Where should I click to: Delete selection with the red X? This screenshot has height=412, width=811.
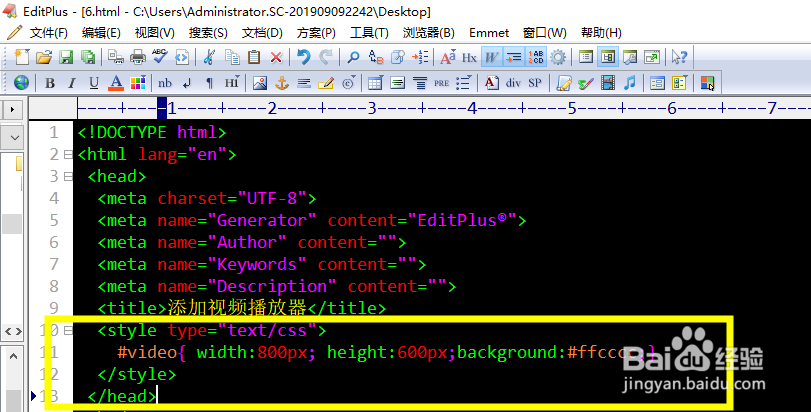click(x=276, y=56)
